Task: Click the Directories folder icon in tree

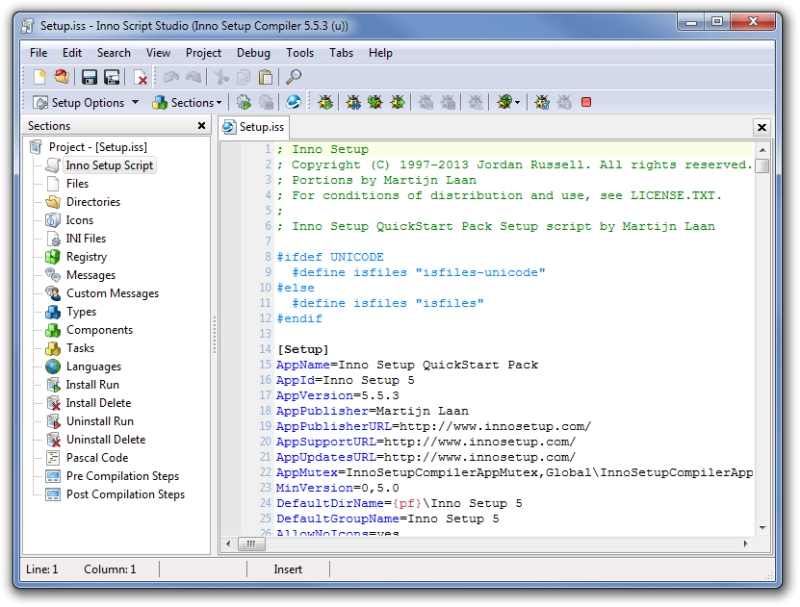Action: pyautogui.click(x=53, y=201)
